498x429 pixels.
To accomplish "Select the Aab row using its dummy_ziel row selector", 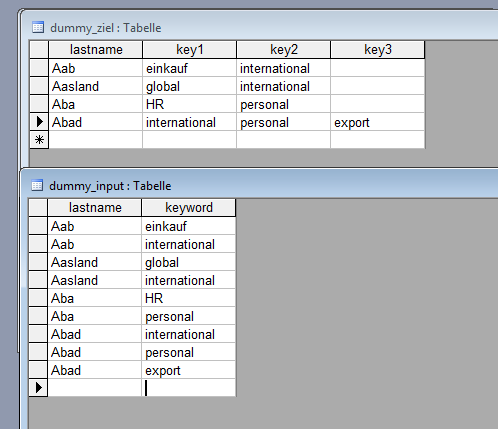I will pos(39,68).
